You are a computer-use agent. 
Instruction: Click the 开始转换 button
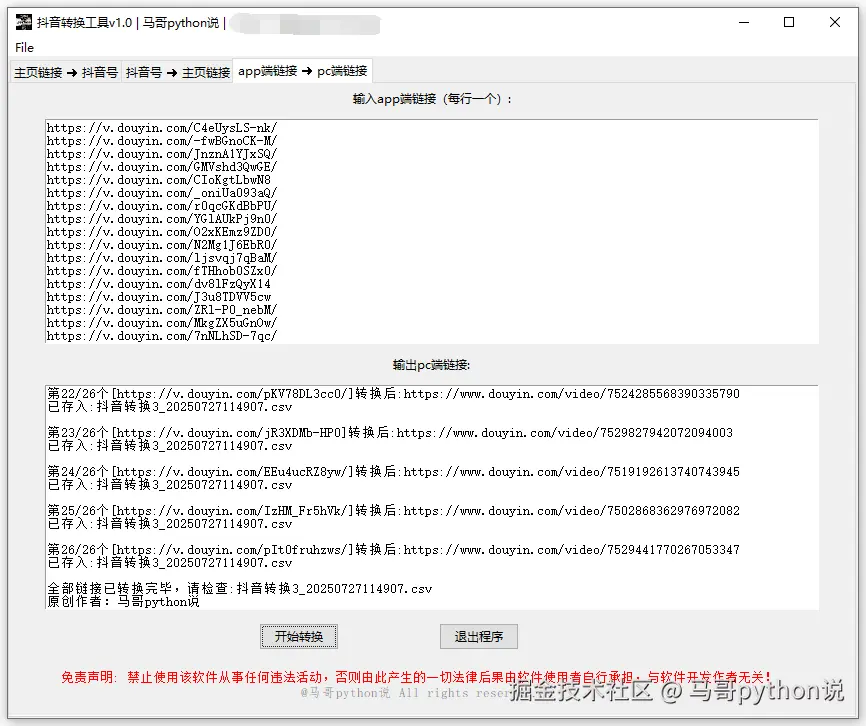coord(299,637)
